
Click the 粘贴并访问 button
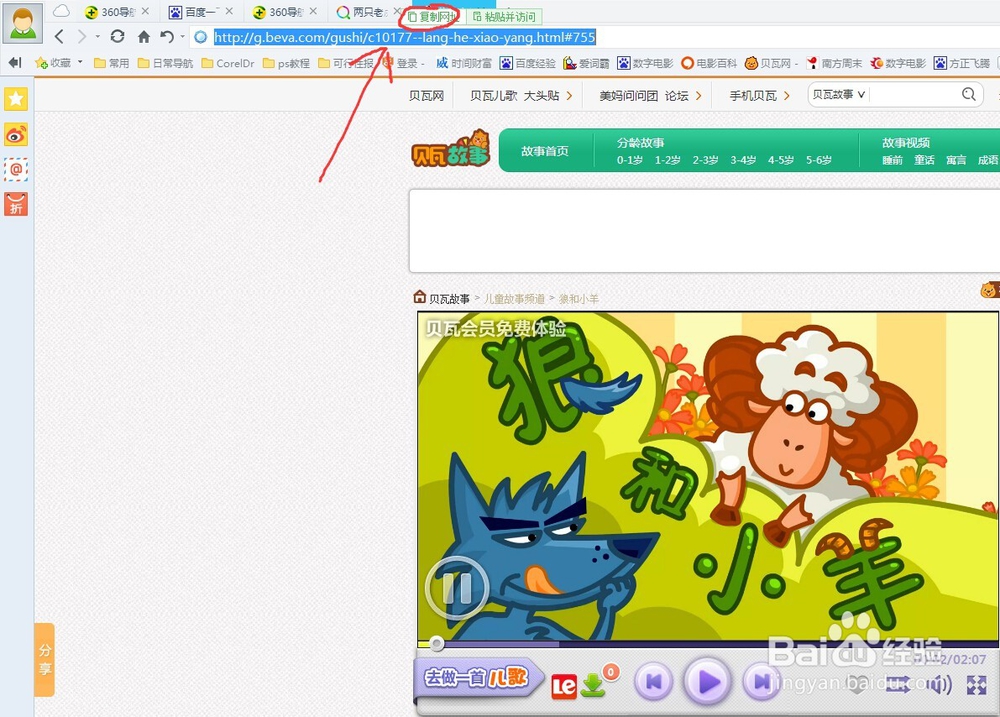(504, 17)
